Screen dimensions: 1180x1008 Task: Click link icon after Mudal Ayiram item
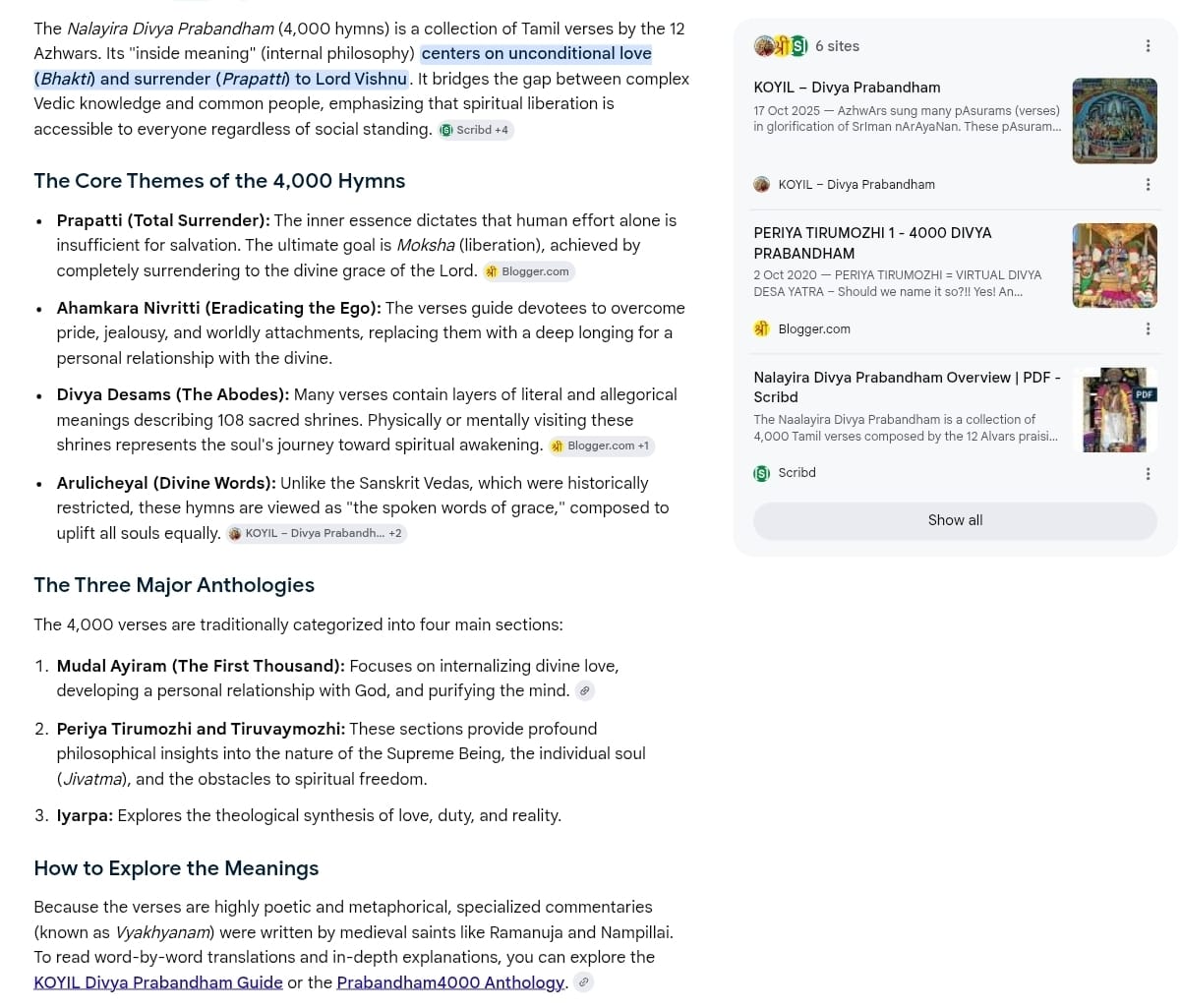tap(584, 691)
